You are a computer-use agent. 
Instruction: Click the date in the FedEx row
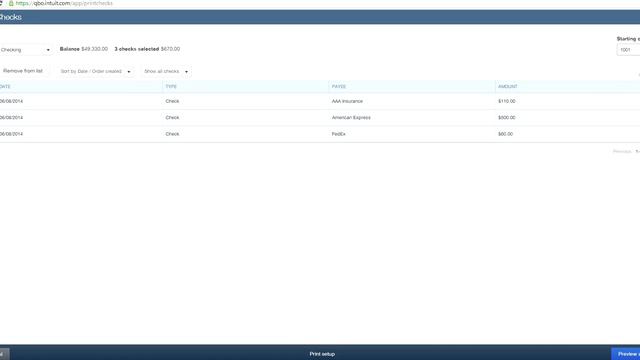click(x=11, y=134)
